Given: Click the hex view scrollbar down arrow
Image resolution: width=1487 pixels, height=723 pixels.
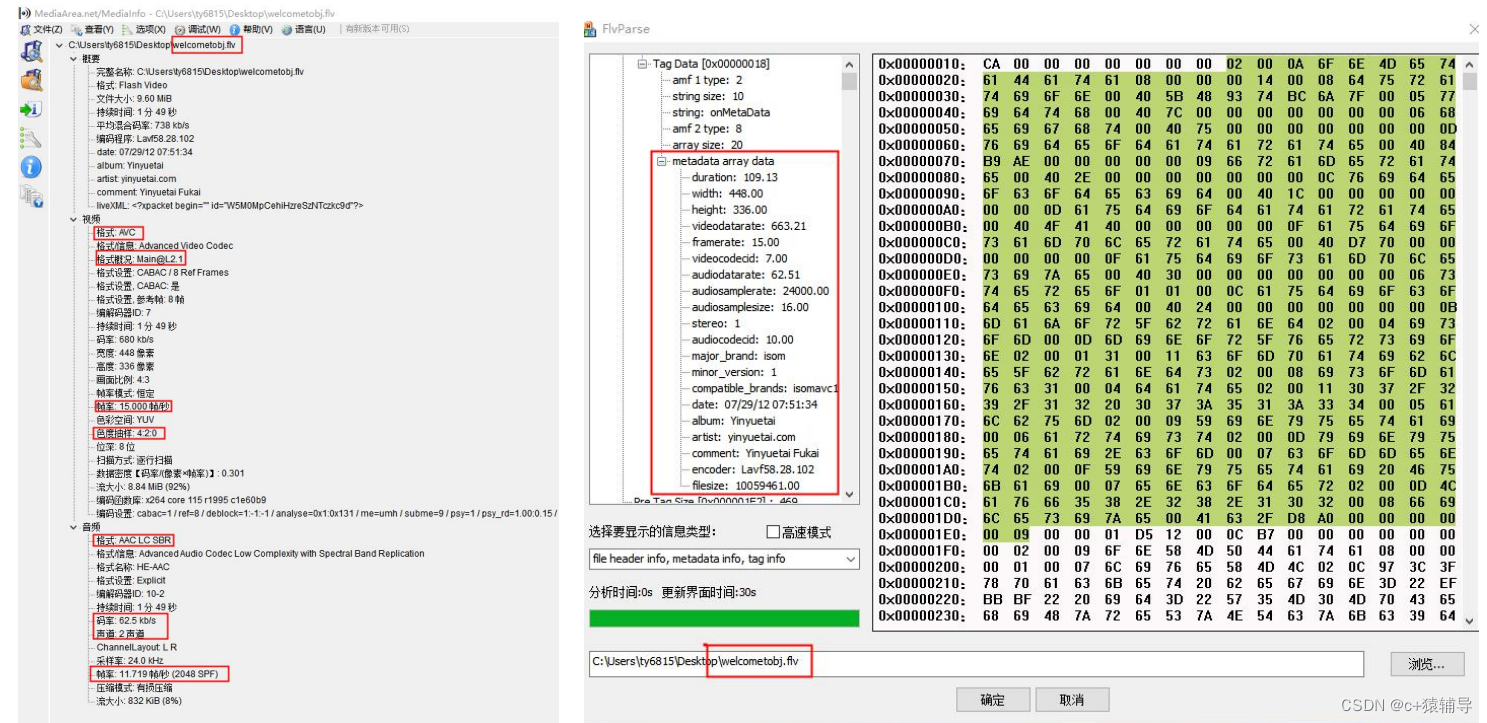Looking at the screenshot, I should coord(1470,620).
